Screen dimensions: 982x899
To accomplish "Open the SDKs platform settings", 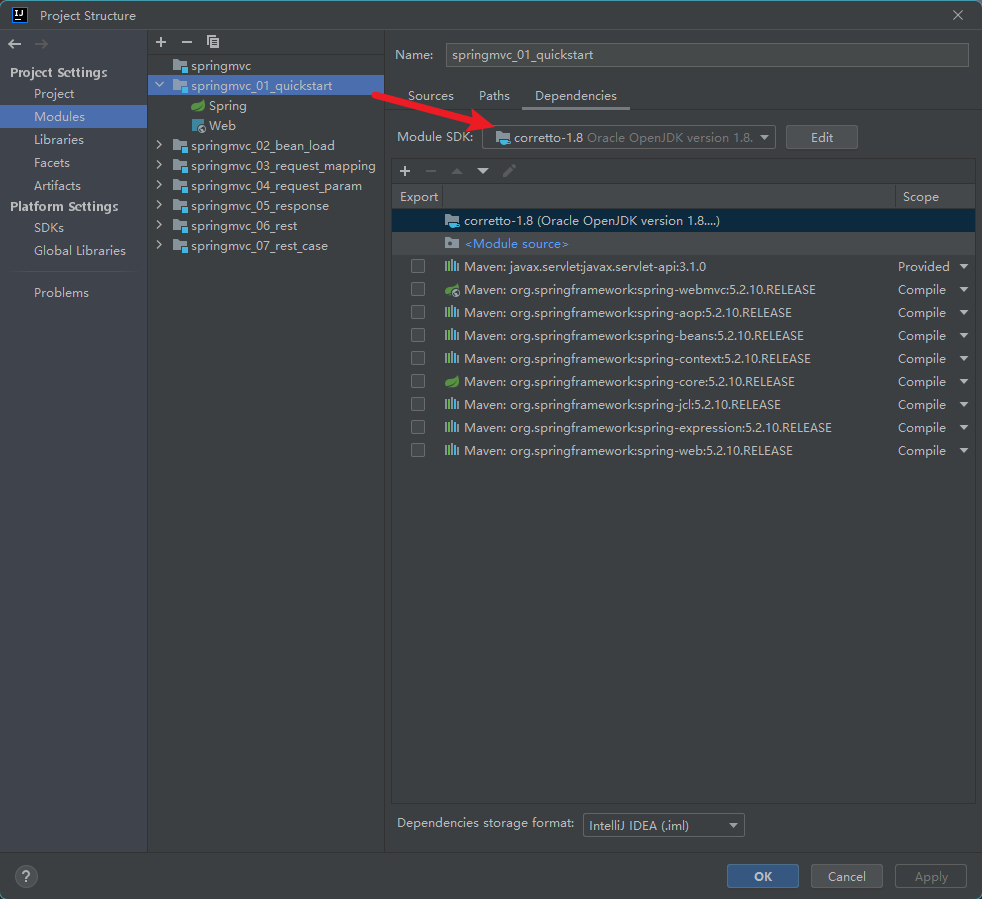I will (x=49, y=227).
